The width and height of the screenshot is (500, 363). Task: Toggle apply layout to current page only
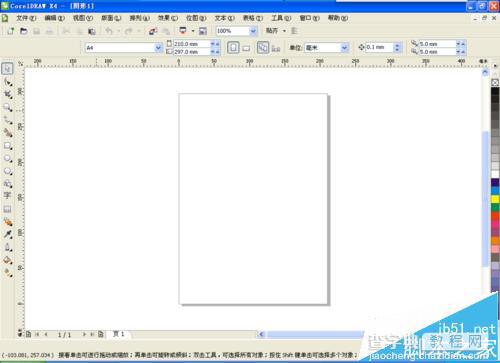pos(276,48)
